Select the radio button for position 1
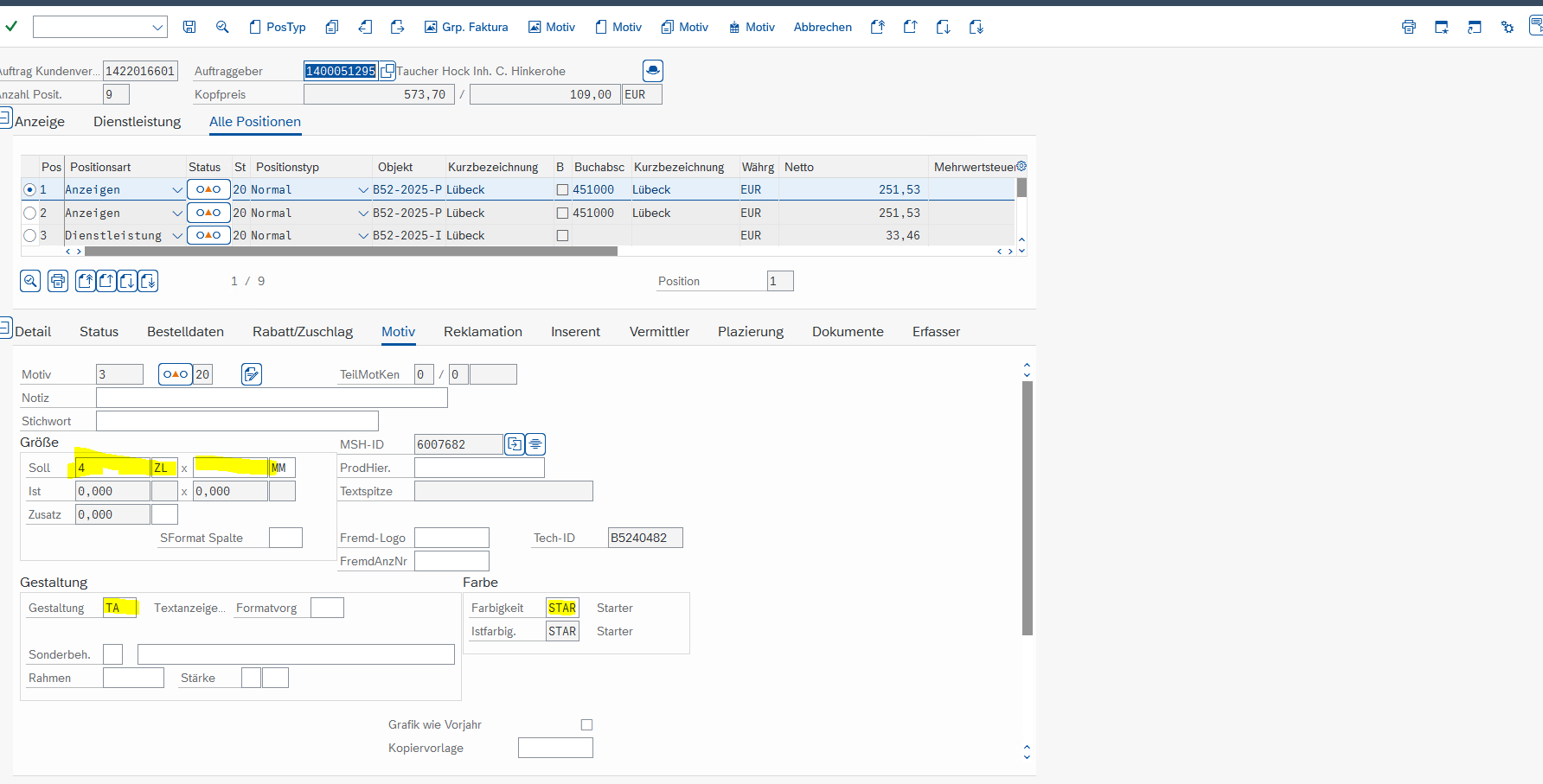The width and height of the screenshot is (1543, 784). tap(30, 189)
